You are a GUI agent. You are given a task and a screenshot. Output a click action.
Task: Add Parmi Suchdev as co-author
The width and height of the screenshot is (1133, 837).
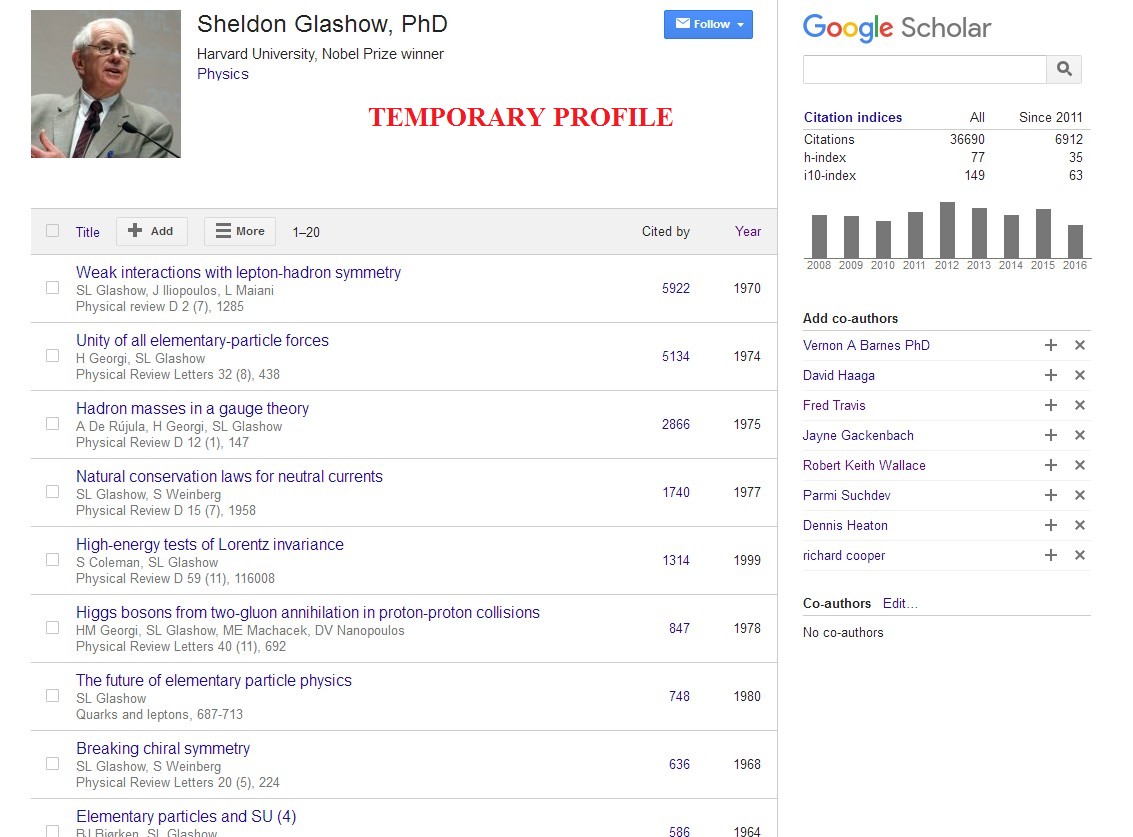pos(1051,495)
